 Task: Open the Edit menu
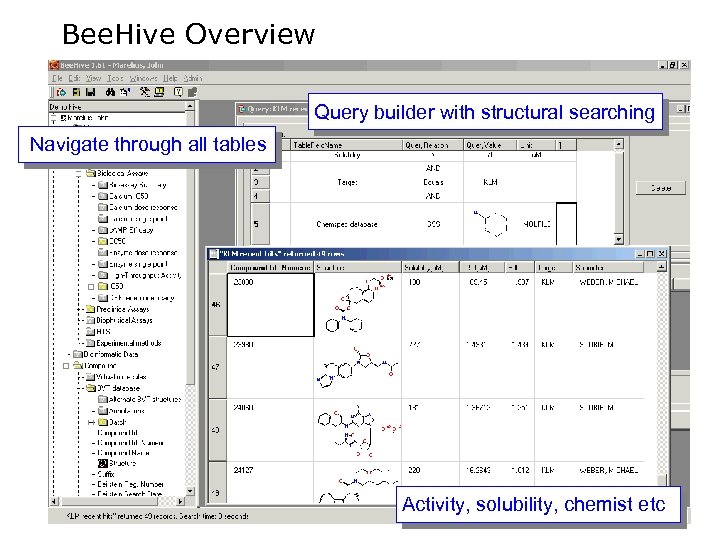[x=74, y=79]
